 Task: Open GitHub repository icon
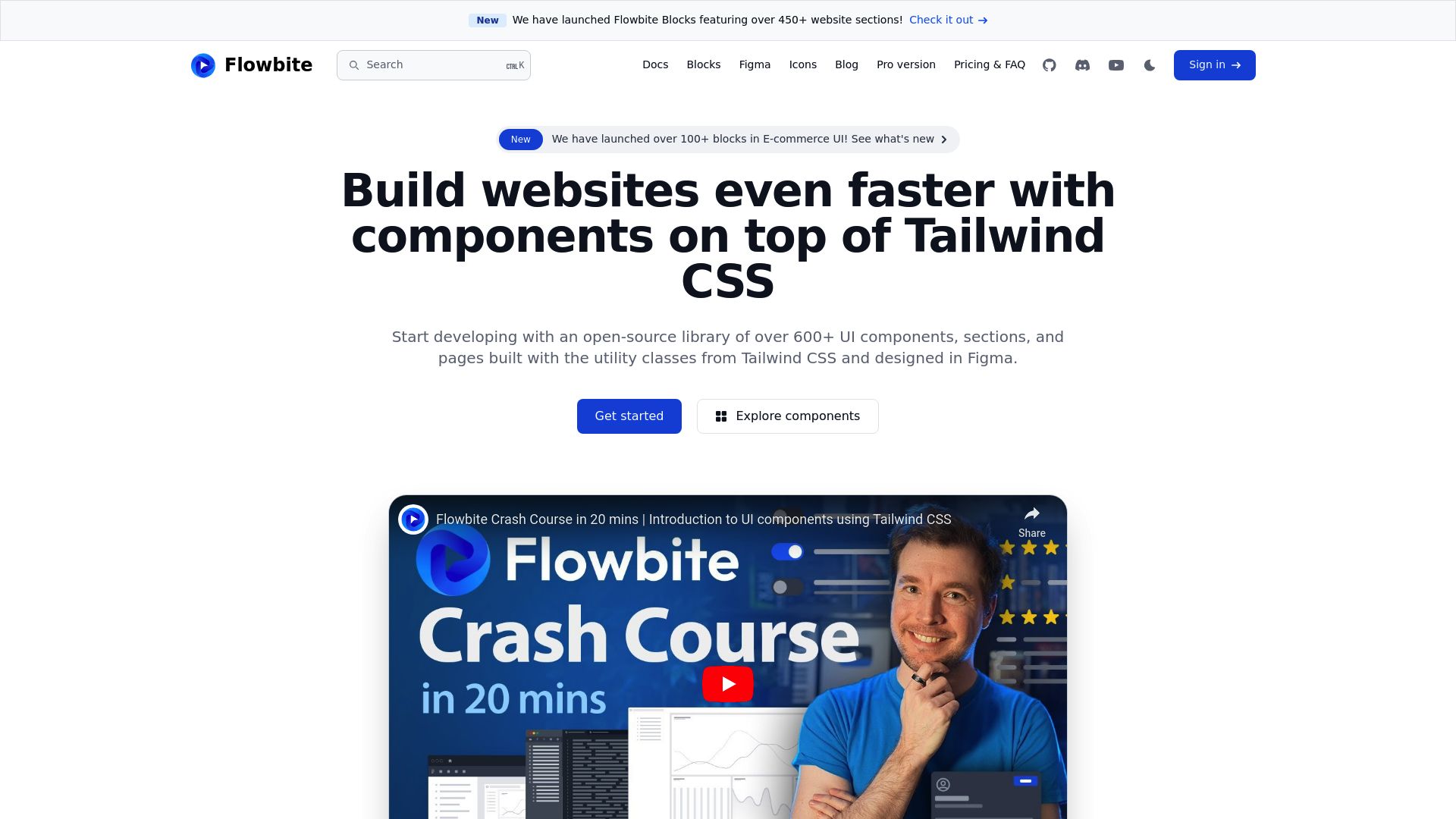[1049, 65]
